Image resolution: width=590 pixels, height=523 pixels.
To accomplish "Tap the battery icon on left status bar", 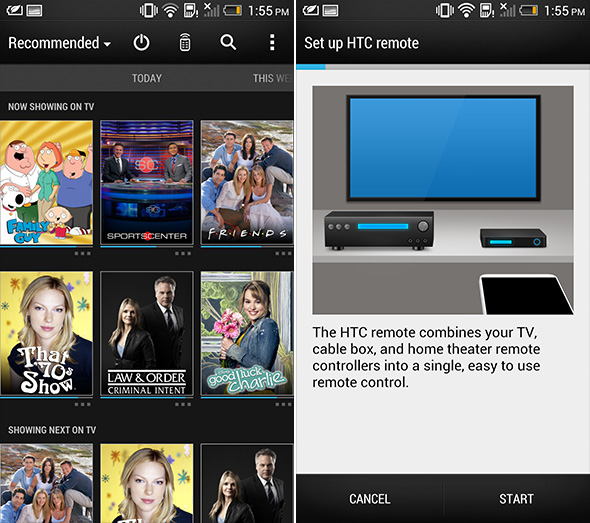I will (x=233, y=11).
